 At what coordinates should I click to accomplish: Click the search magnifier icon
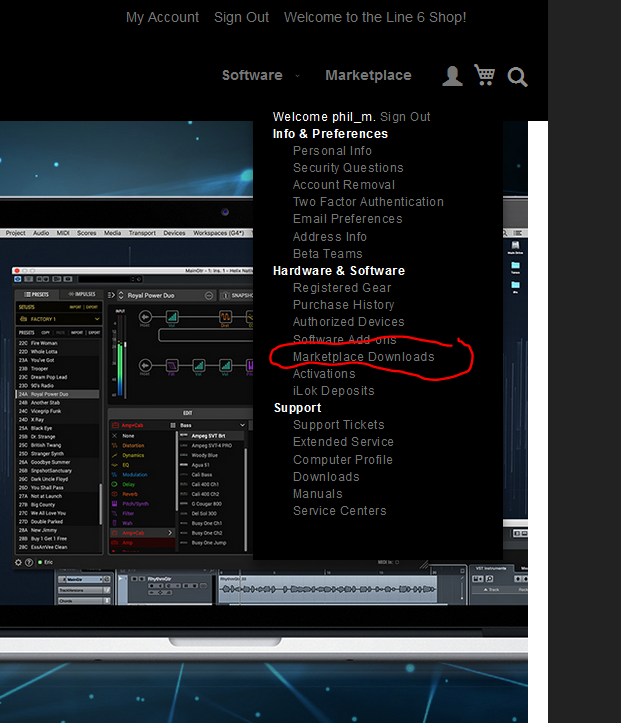tap(517, 77)
